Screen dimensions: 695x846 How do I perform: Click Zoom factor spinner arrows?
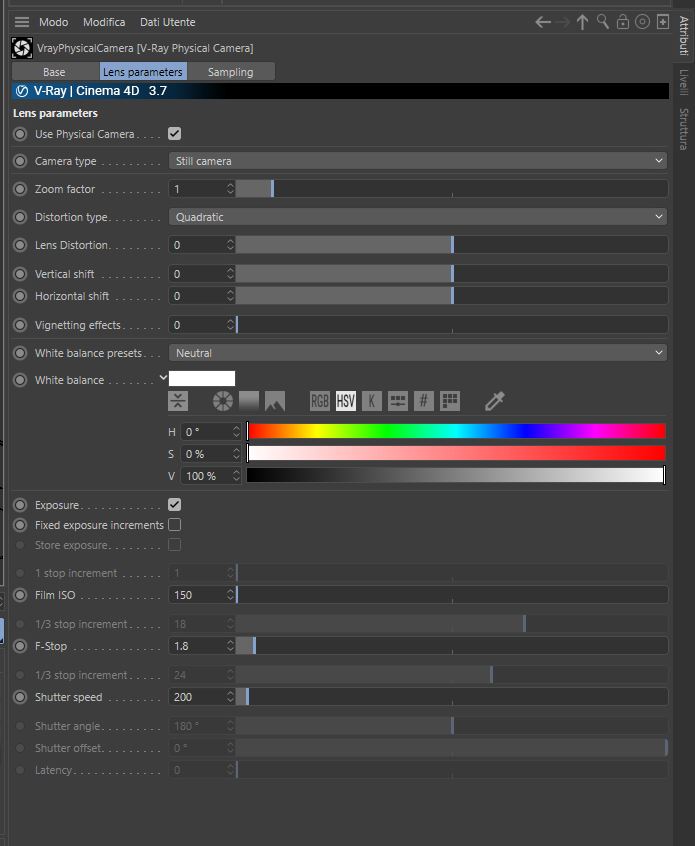230,189
